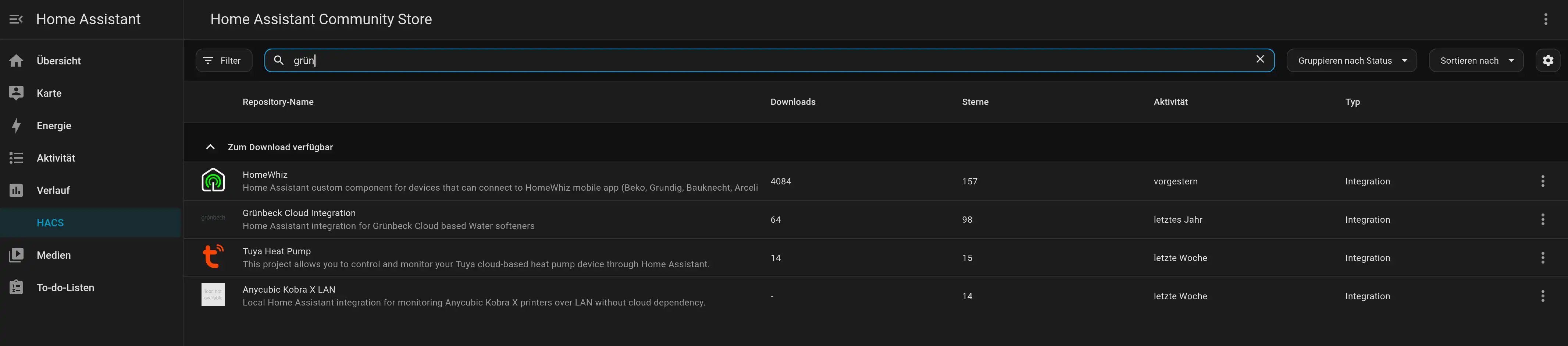Click the To-do-Listen clipboard icon
The width and height of the screenshot is (1568, 346).
pyautogui.click(x=17, y=287)
